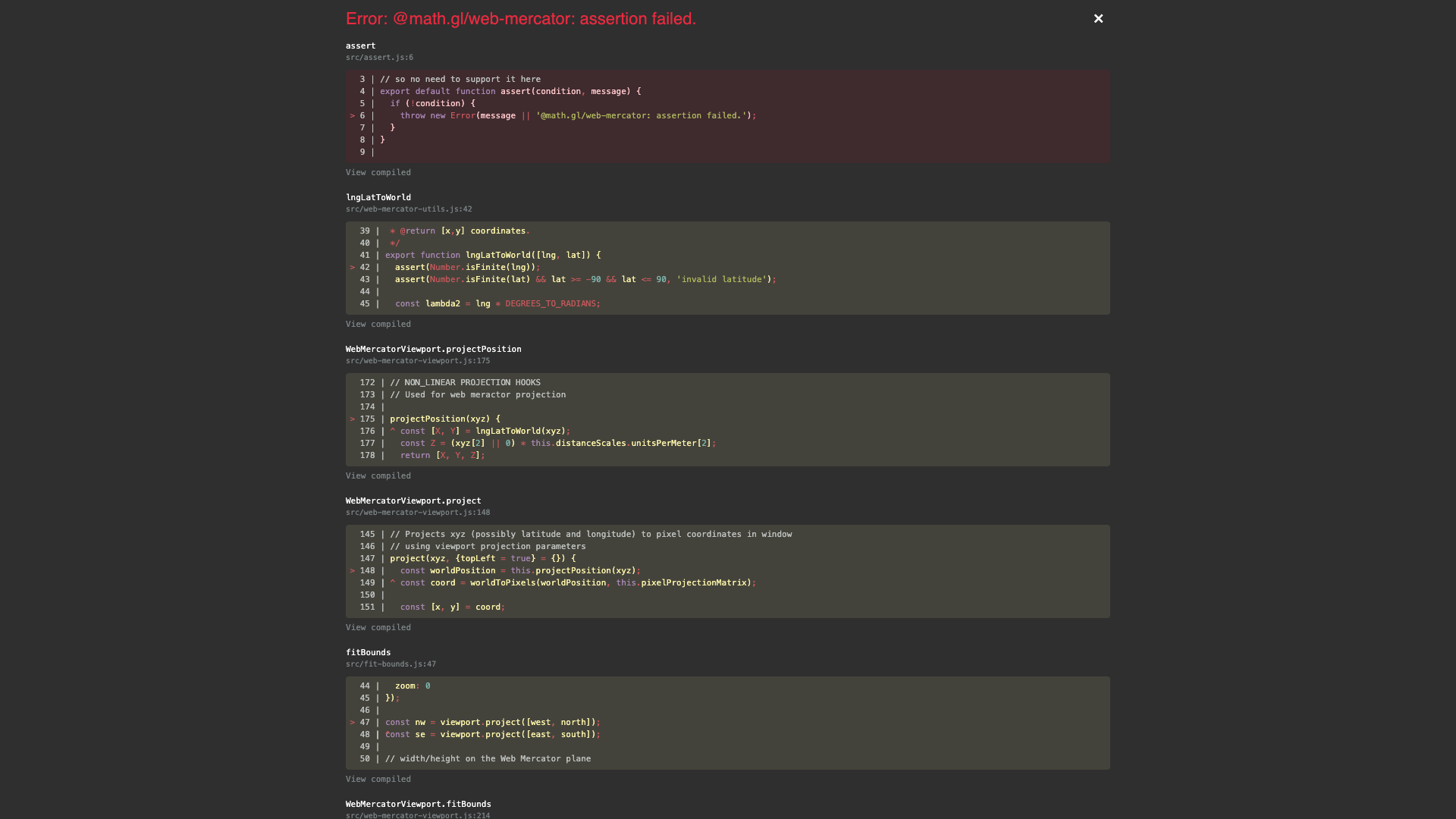Select the assert stack frame heading
The width and height of the screenshot is (1456, 819).
(x=360, y=45)
